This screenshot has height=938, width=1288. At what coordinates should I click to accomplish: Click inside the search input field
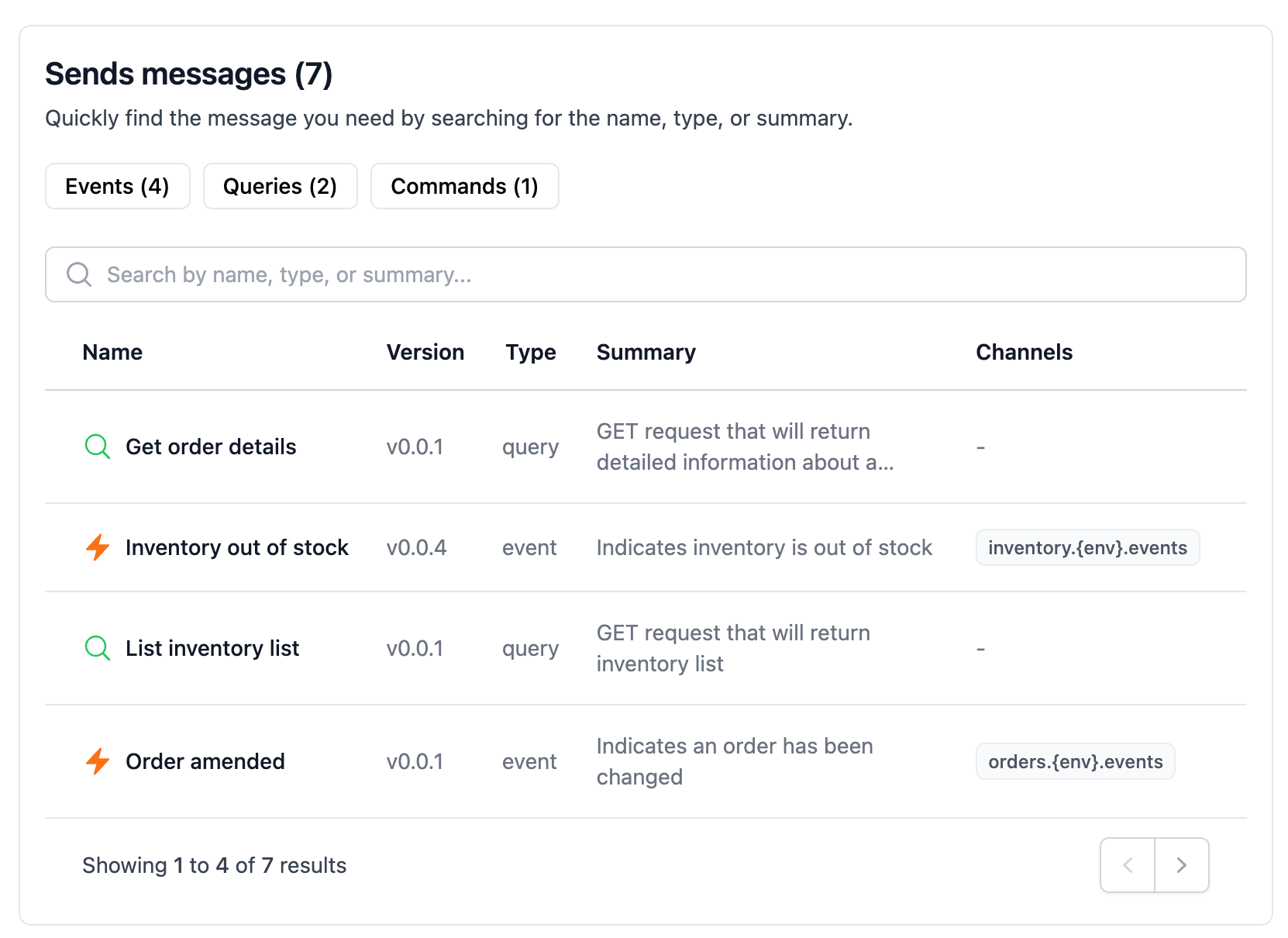click(542, 274)
